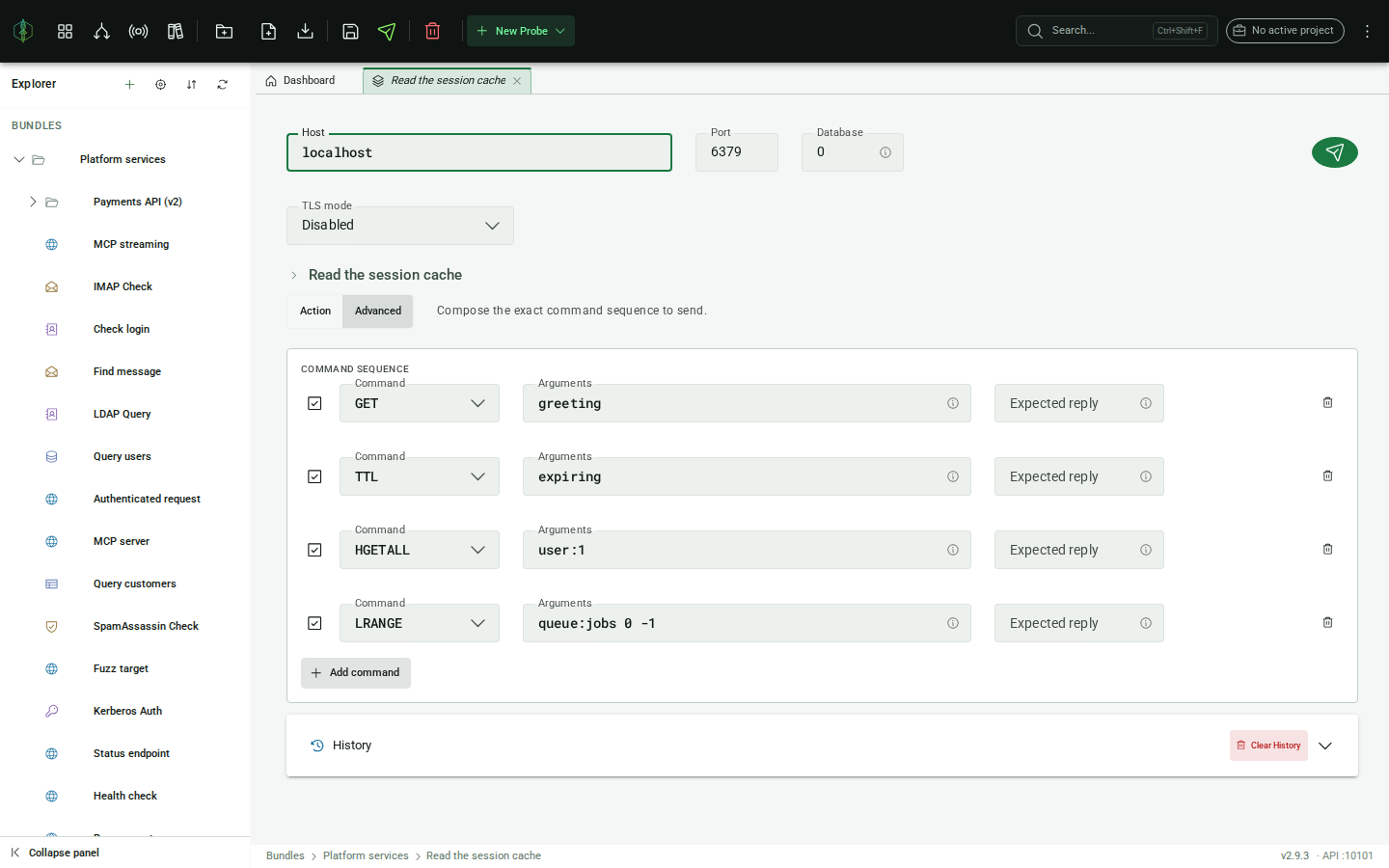1389x868 pixels.
Task: Disable the HGETALL command checkbox
Action: [314, 550]
